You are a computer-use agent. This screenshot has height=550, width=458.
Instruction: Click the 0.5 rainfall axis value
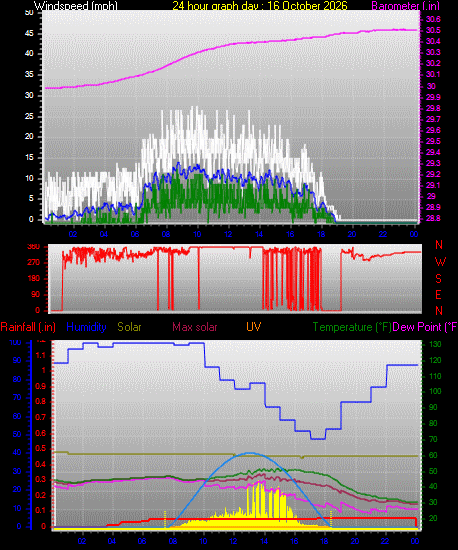[x=41, y=449]
